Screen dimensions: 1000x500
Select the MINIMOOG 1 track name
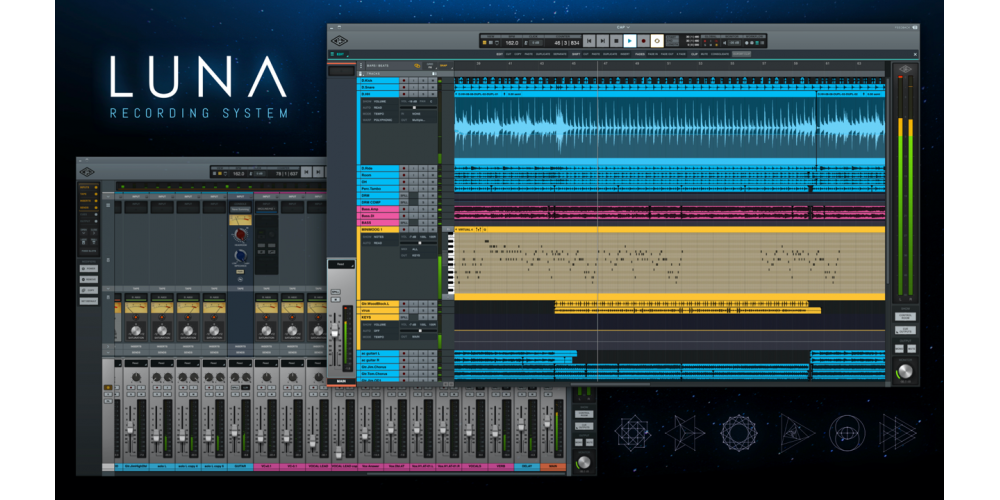(x=379, y=229)
